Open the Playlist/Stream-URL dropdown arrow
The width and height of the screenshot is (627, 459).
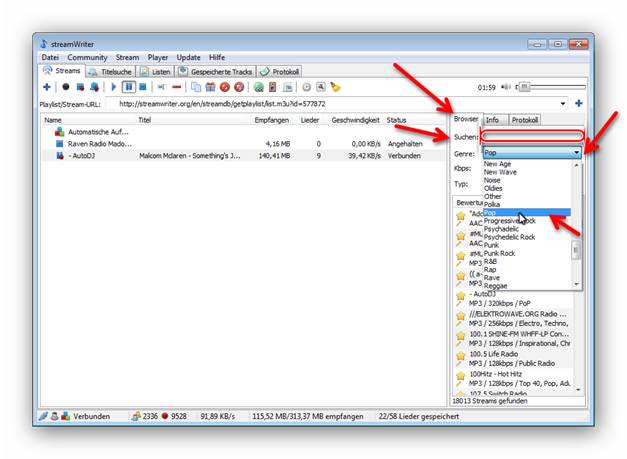point(563,104)
